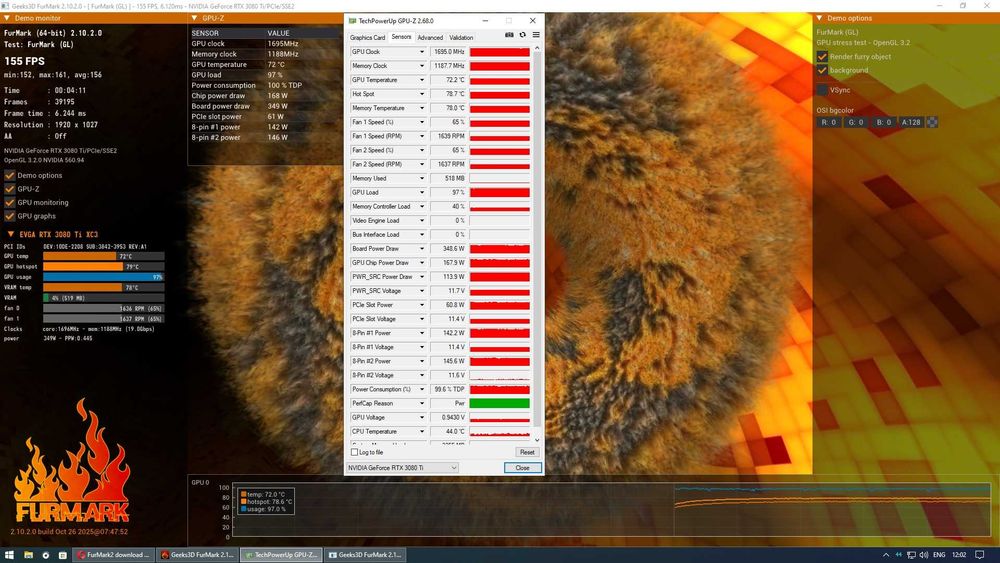Click the Board power draw 349 W row

pyautogui.click(x=263, y=106)
